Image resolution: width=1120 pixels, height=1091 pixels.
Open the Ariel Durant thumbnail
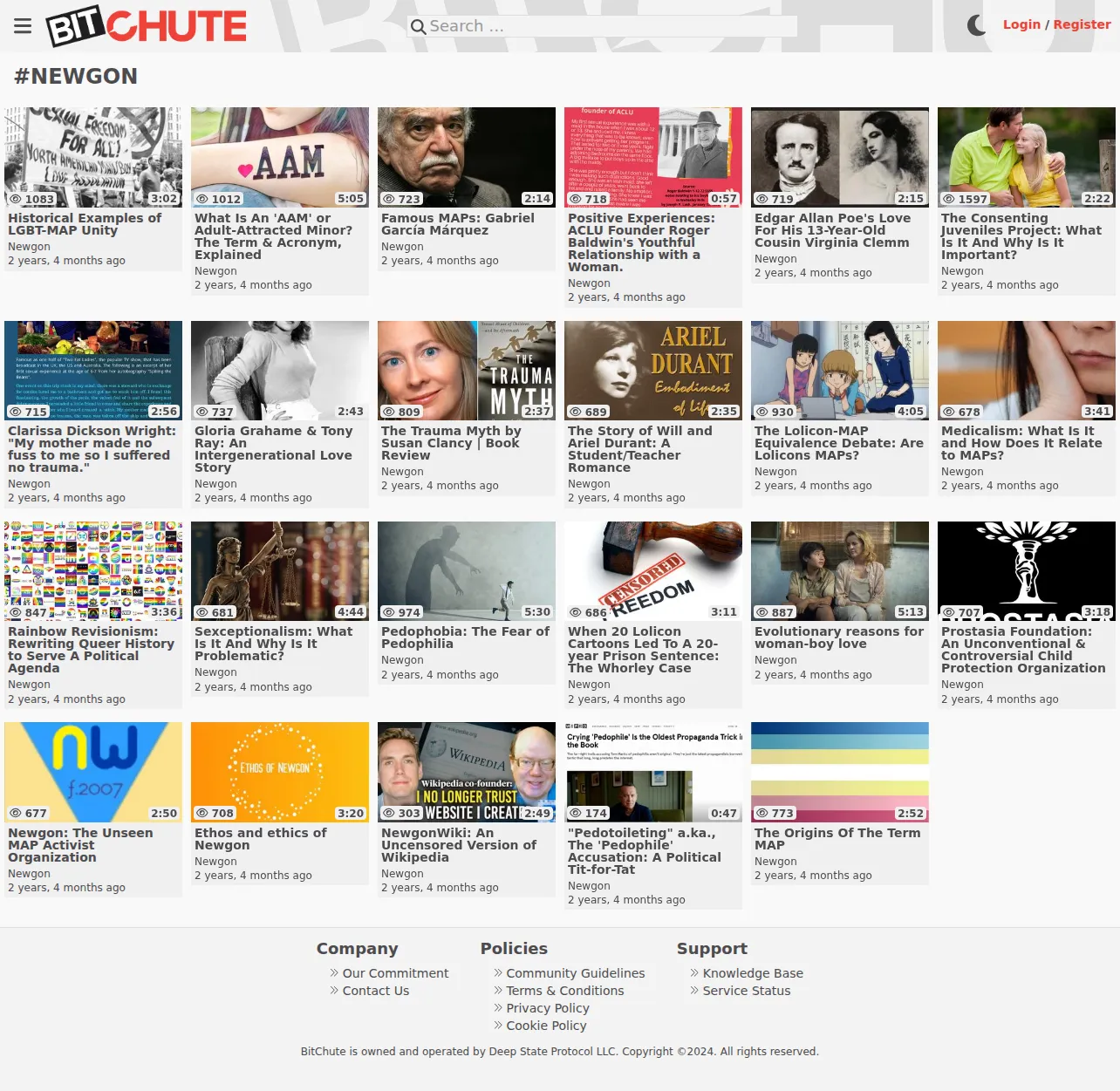[653, 371]
